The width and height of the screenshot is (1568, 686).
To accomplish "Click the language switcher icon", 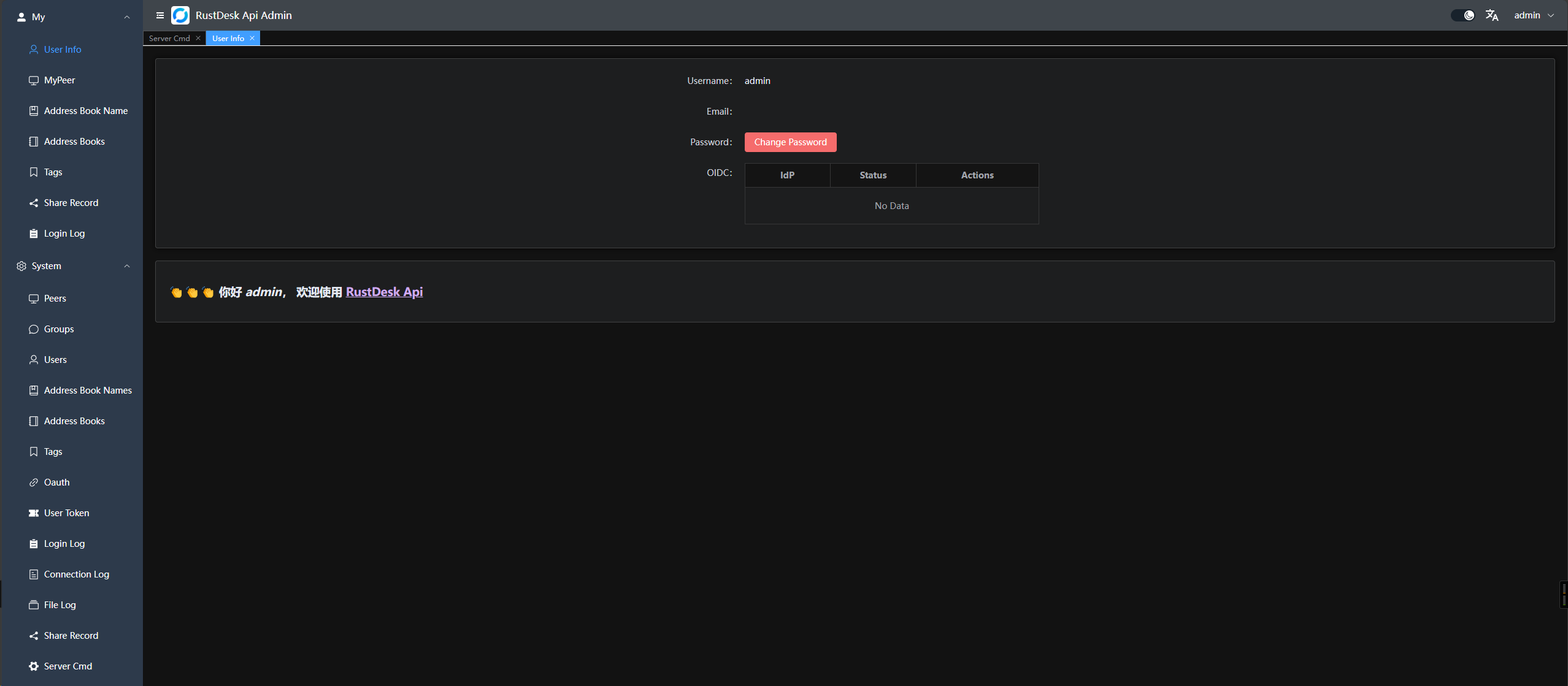I will (x=1492, y=15).
